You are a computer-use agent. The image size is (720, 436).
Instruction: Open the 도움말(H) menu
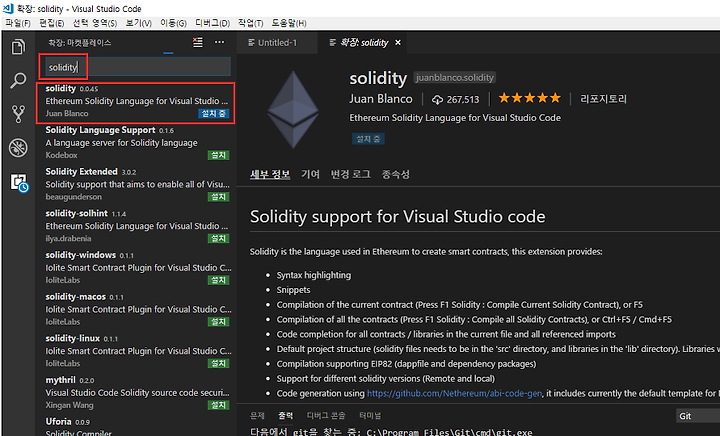click(x=289, y=23)
